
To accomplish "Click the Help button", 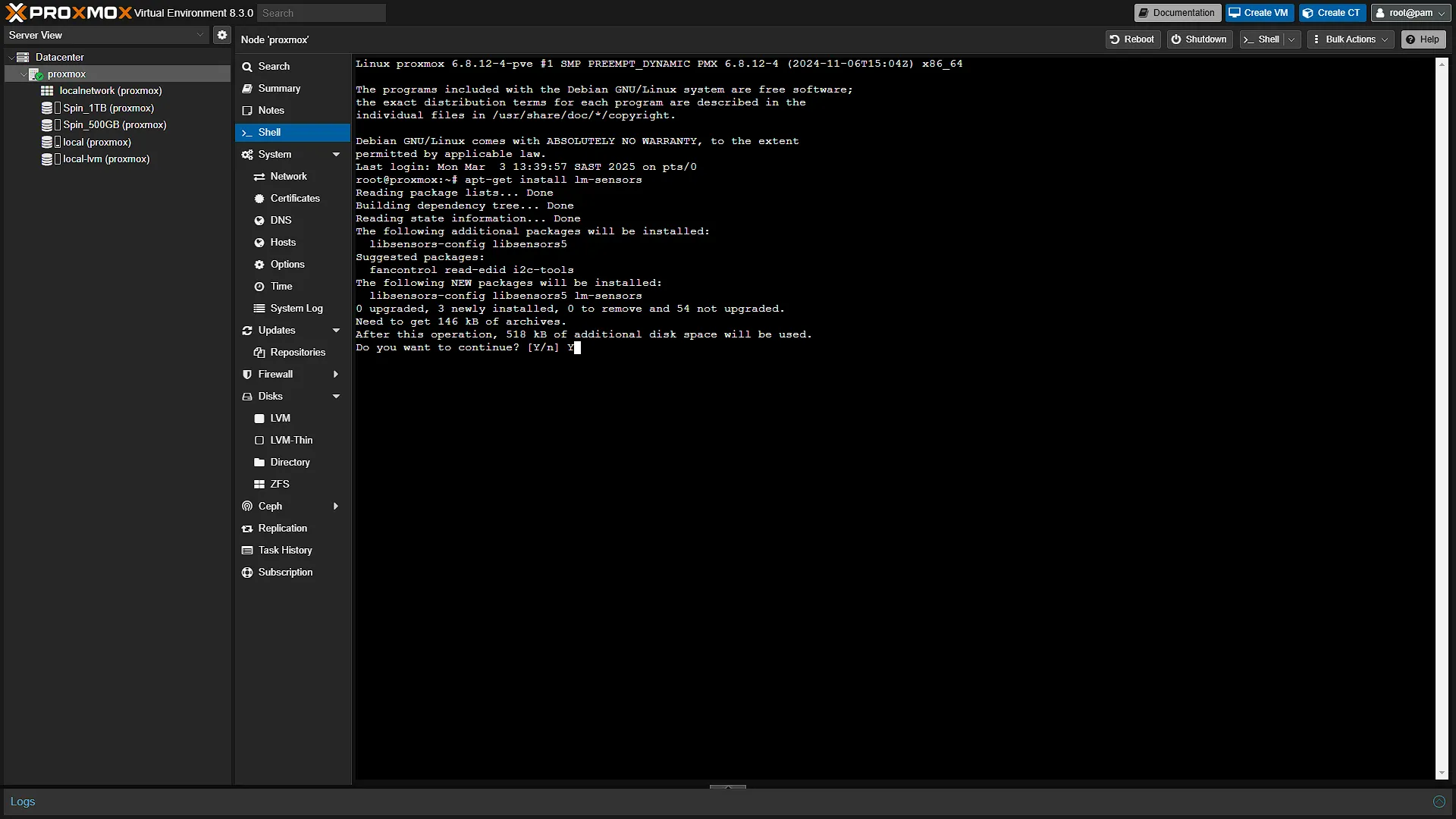I will 1423,39.
